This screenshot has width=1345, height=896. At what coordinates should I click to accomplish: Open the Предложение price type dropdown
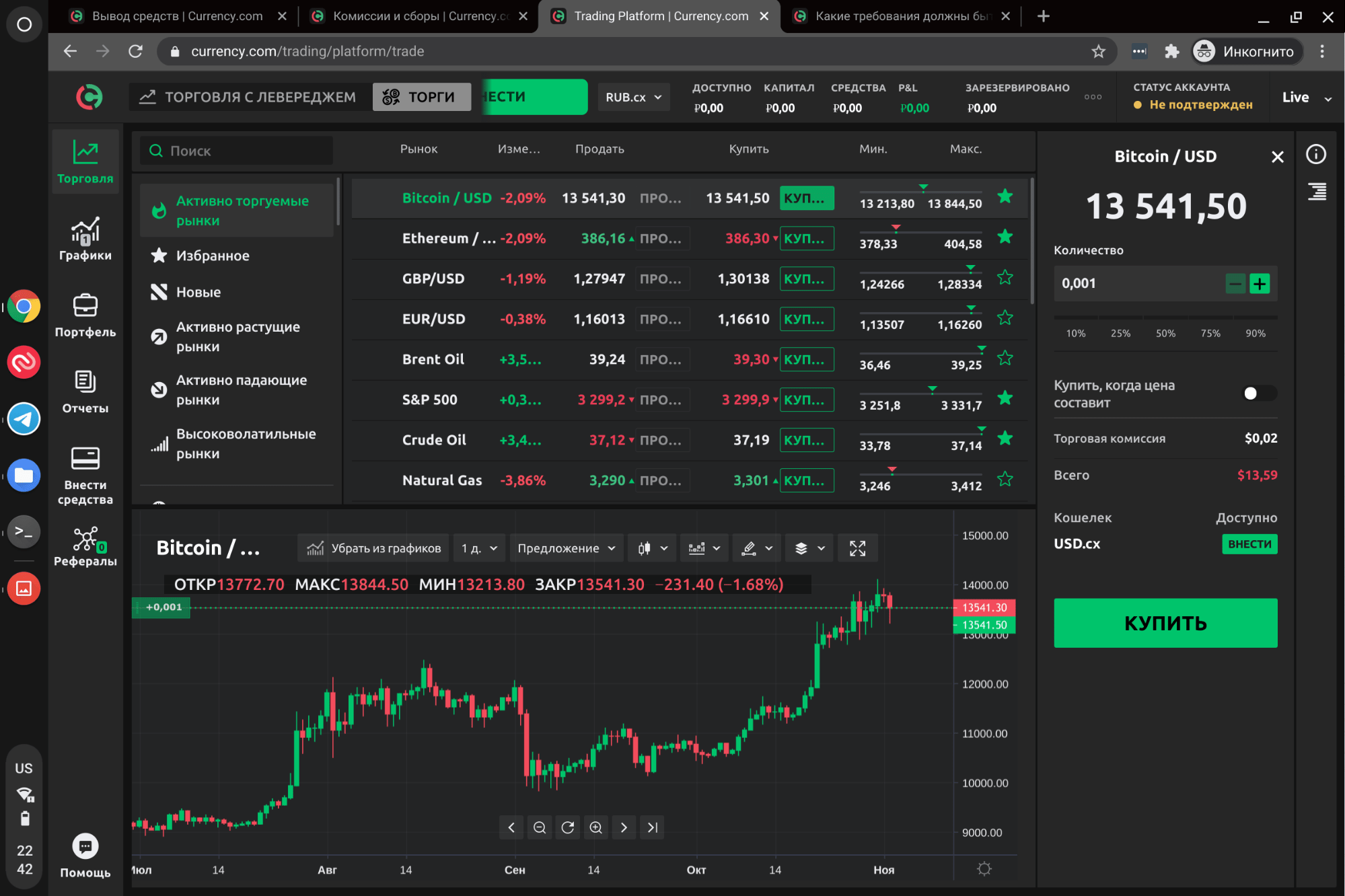pos(566,548)
